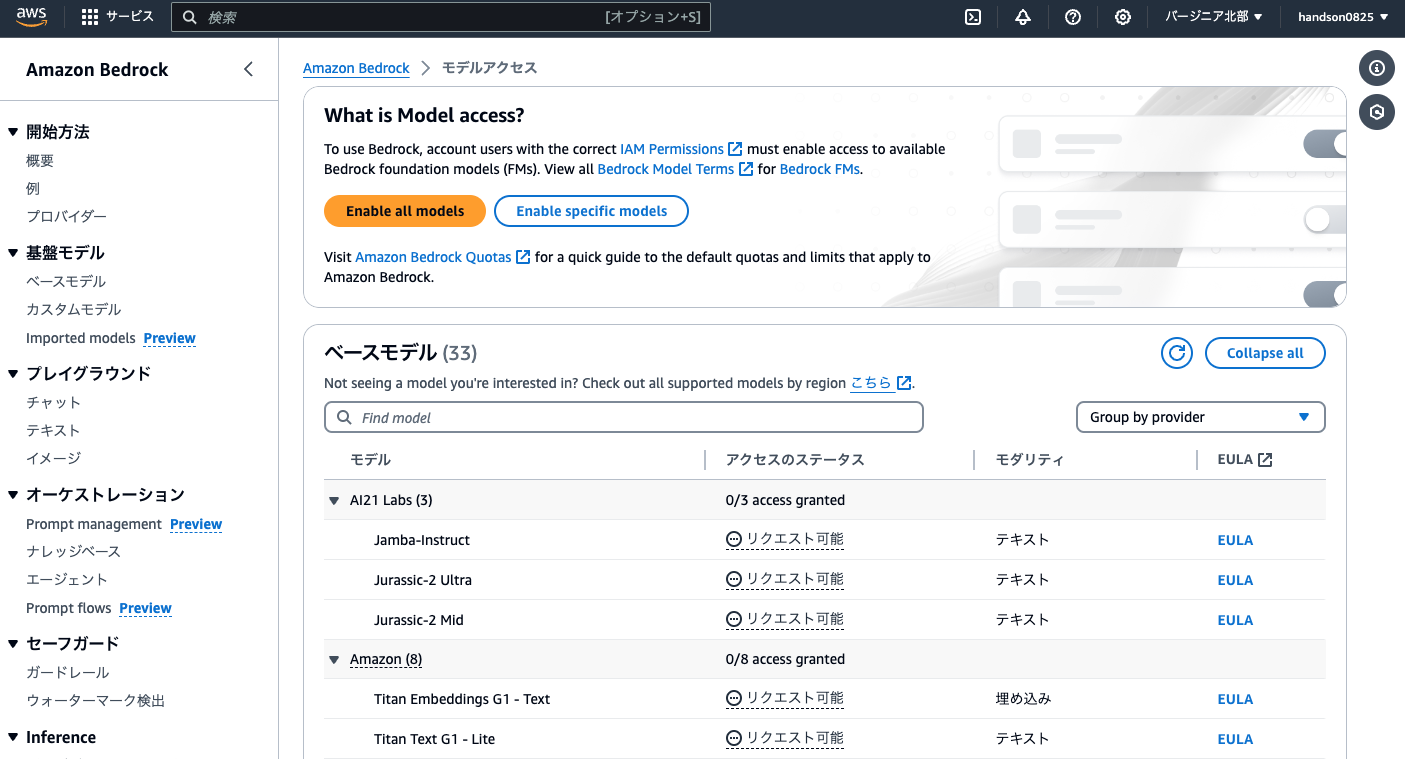This screenshot has height=759, width=1405.
Task: Open Prompt management in the sidebar
Action: [94, 524]
